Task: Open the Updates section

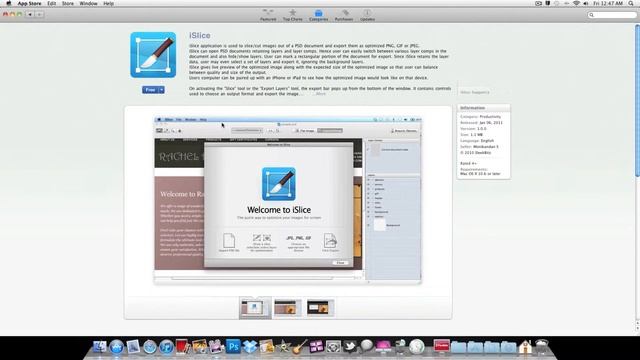Action: tap(367, 15)
